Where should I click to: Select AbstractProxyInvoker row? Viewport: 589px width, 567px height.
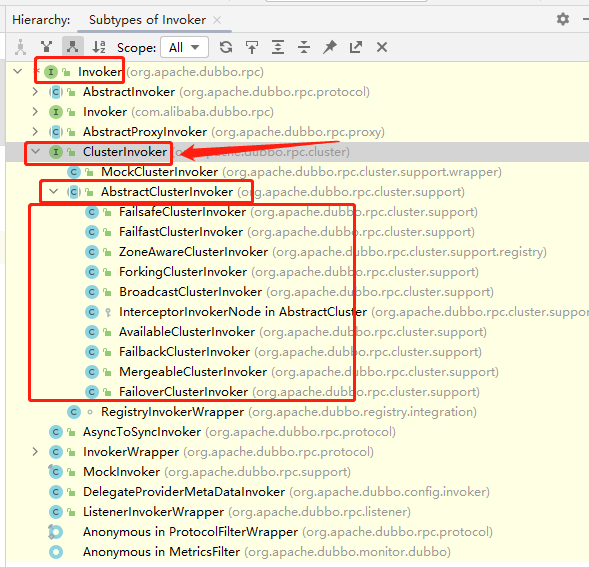click(x=297, y=132)
